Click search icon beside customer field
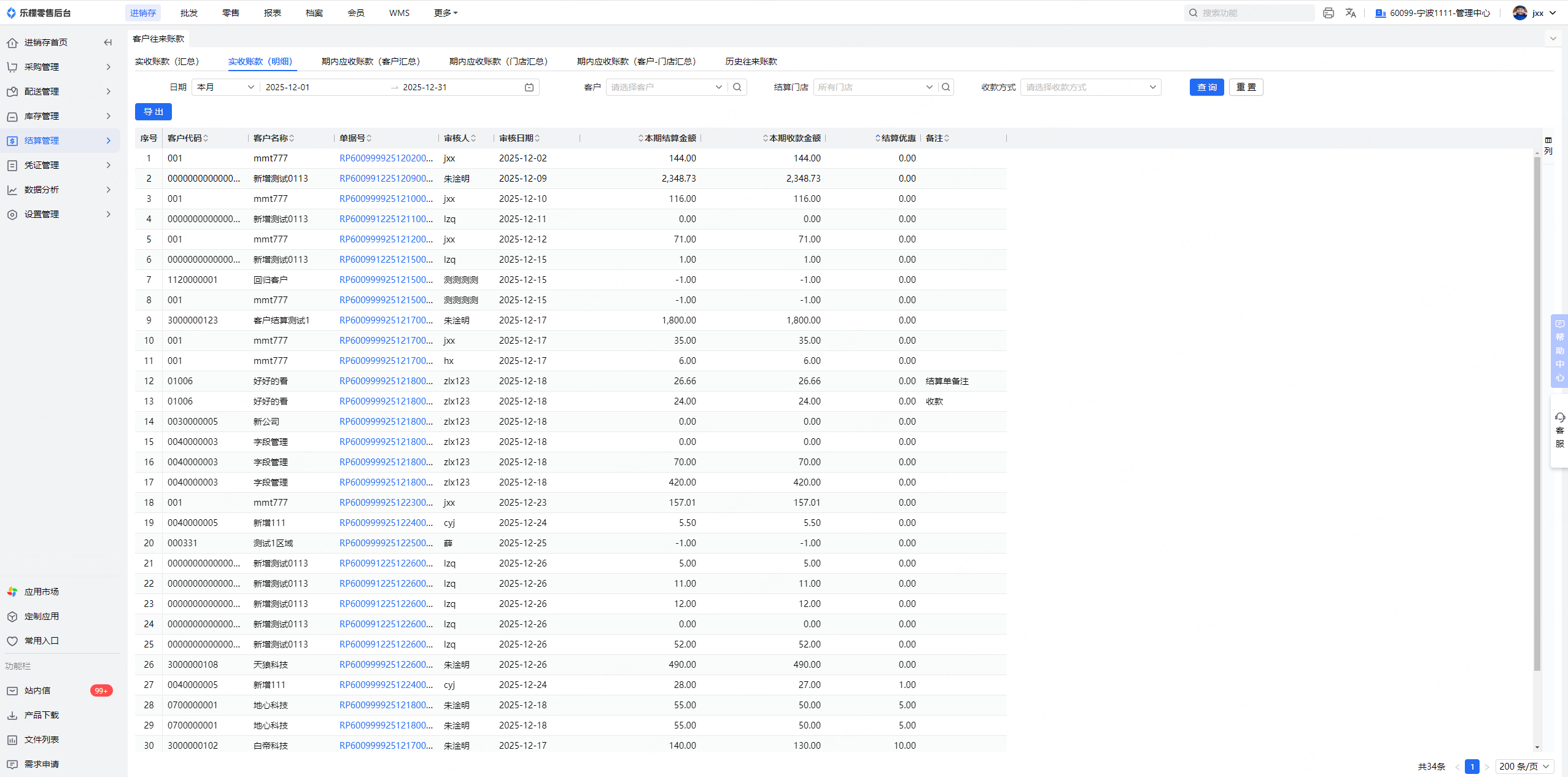The width and height of the screenshot is (1568, 777). (x=737, y=87)
